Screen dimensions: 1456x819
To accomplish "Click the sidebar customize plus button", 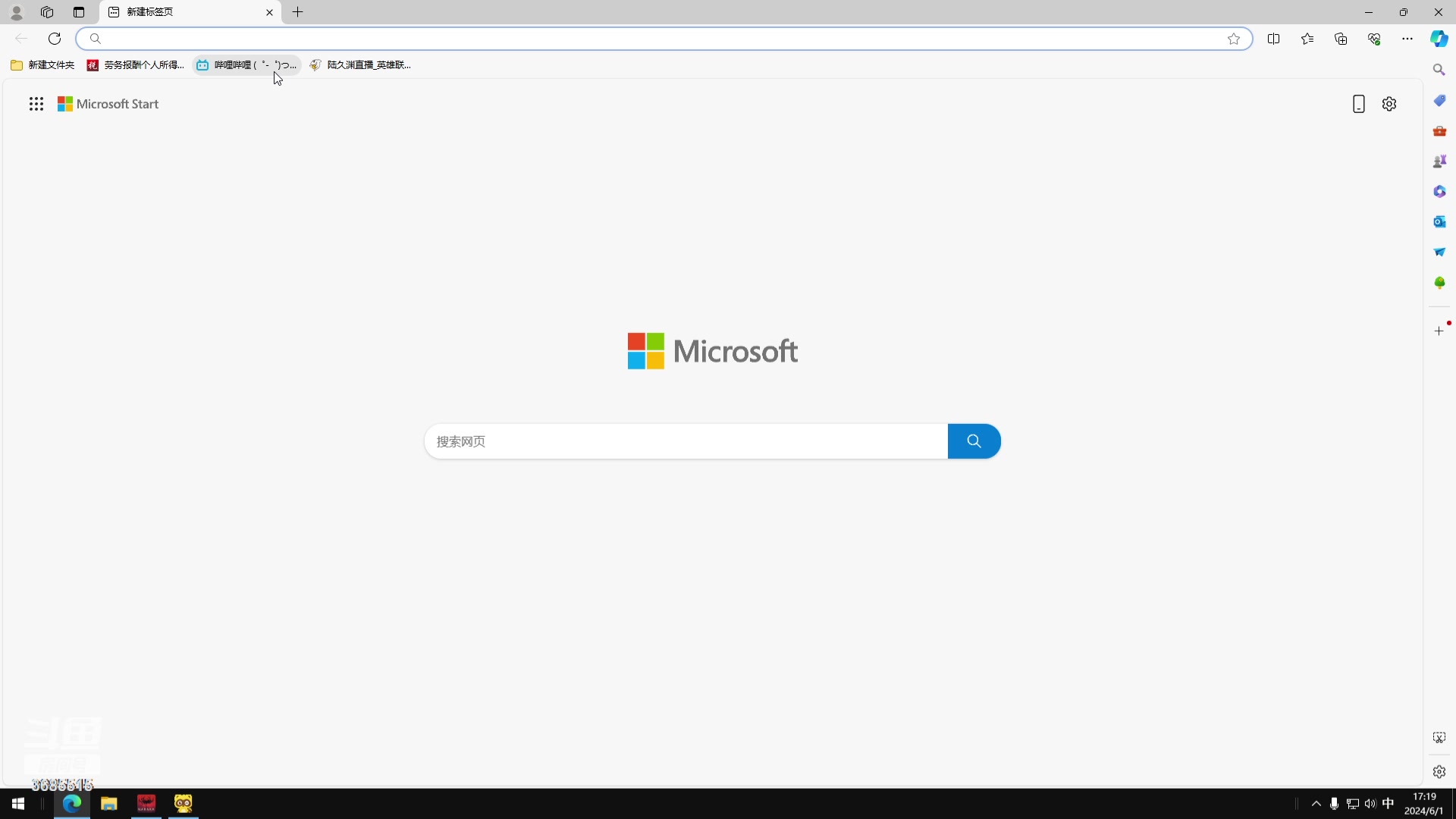I will (1439, 331).
